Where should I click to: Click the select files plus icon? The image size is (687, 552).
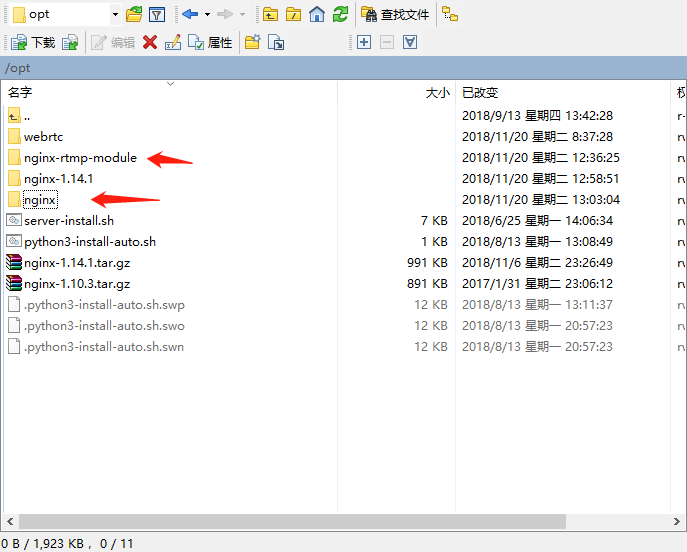click(x=364, y=42)
